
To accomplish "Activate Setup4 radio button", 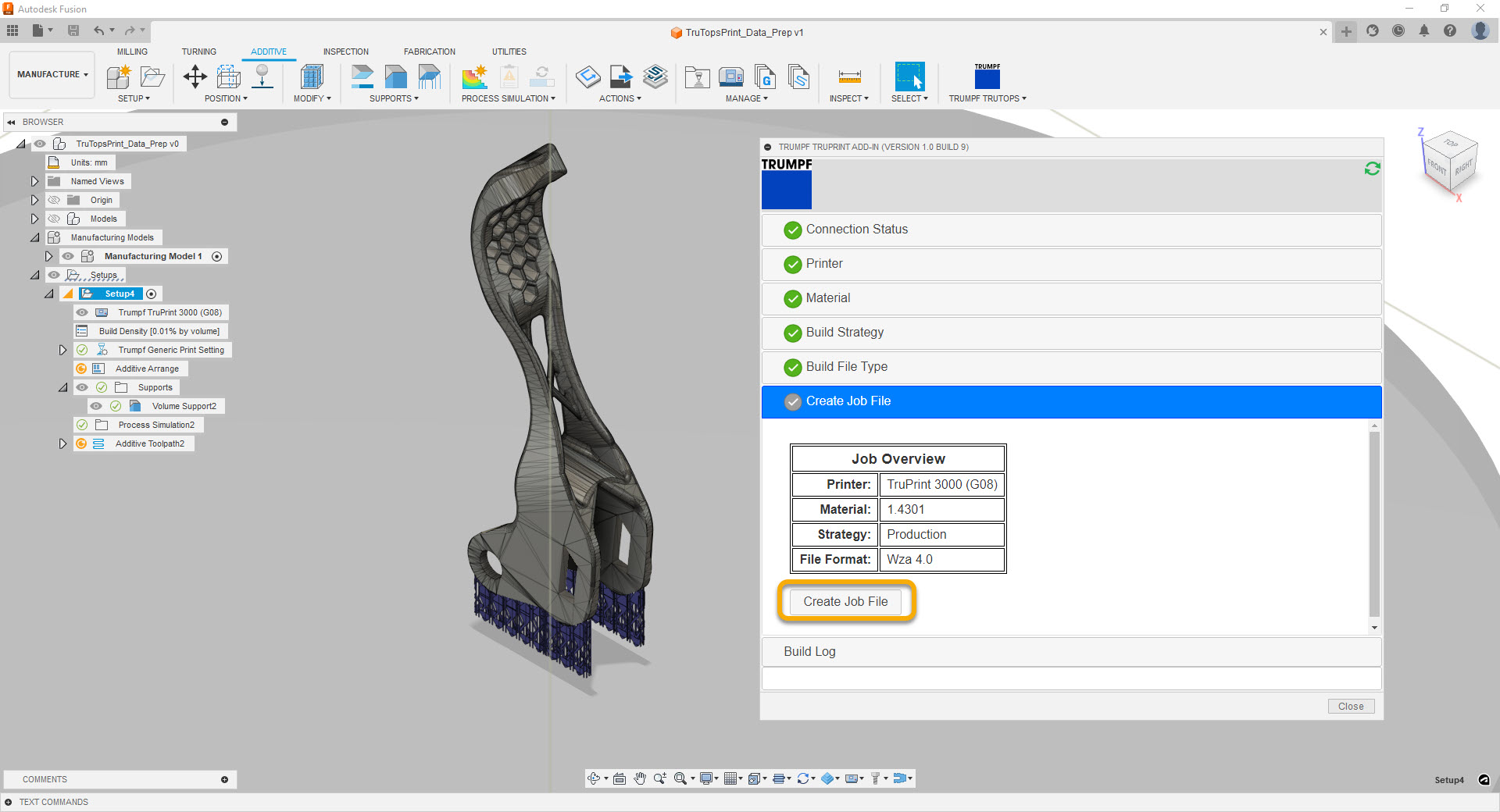I will click(152, 294).
